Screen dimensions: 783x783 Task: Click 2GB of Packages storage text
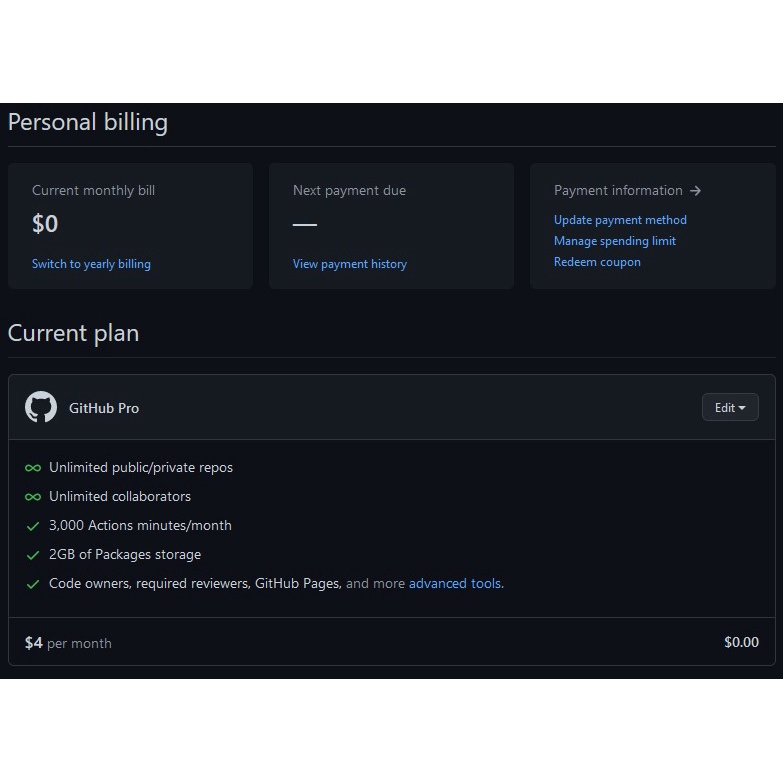pyautogui.click(x=125, y=554)
